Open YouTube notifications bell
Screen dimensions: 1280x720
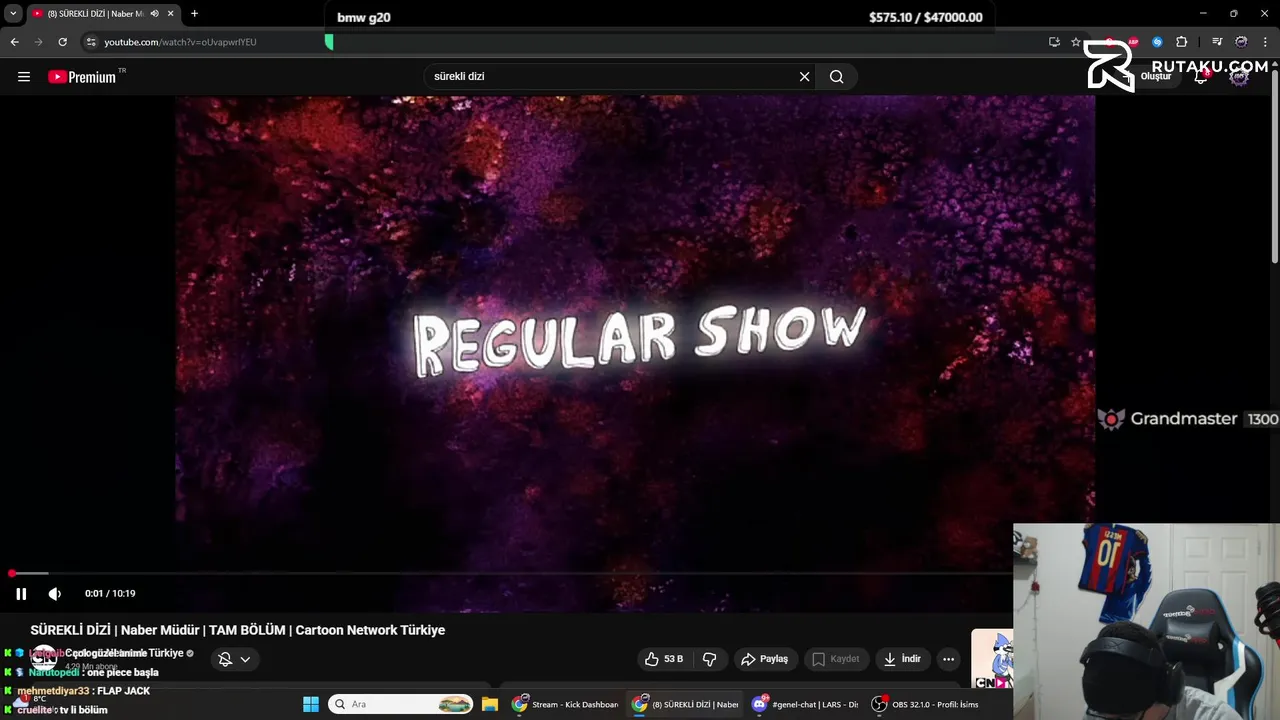[x=1201, y=77]
